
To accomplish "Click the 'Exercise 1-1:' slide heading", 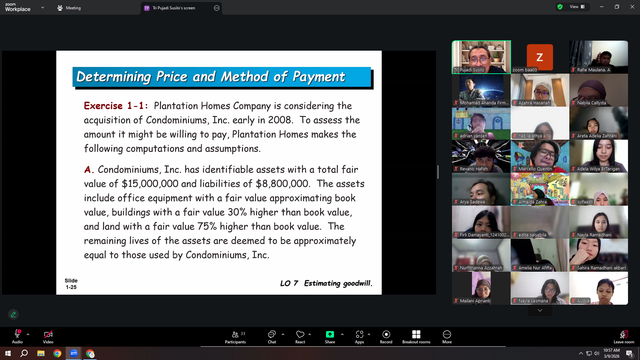I will coord(116,106).
